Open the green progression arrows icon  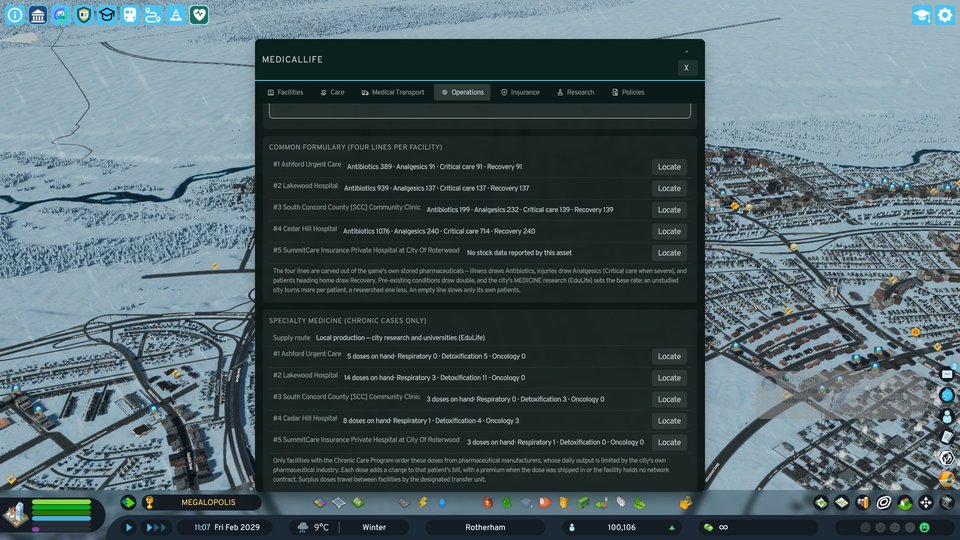128,503
